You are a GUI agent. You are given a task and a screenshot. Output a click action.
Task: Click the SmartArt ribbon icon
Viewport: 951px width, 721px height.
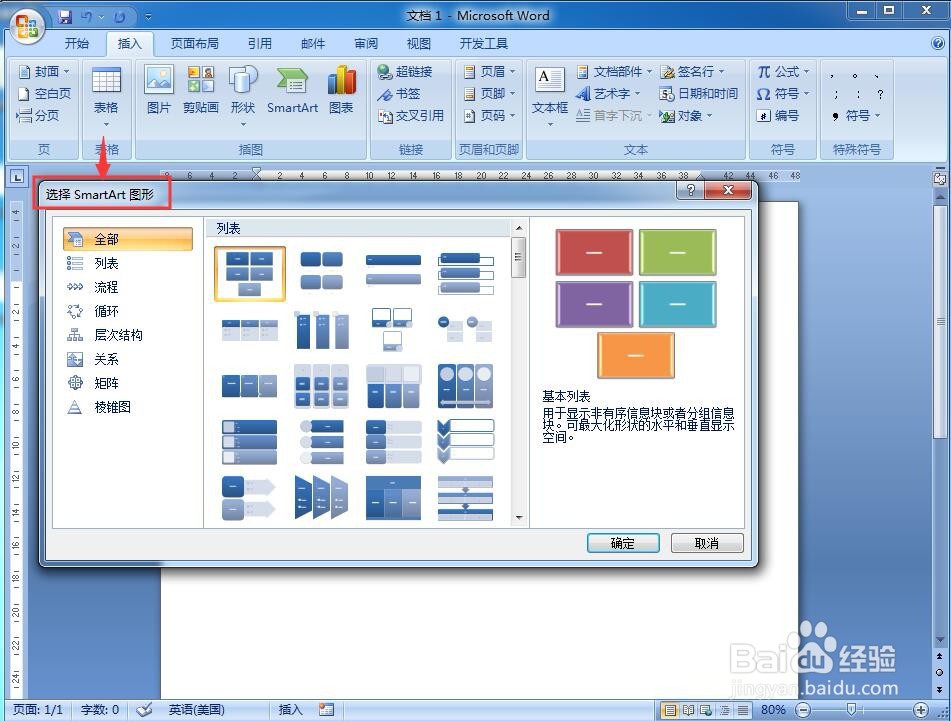tap(292, 90)
